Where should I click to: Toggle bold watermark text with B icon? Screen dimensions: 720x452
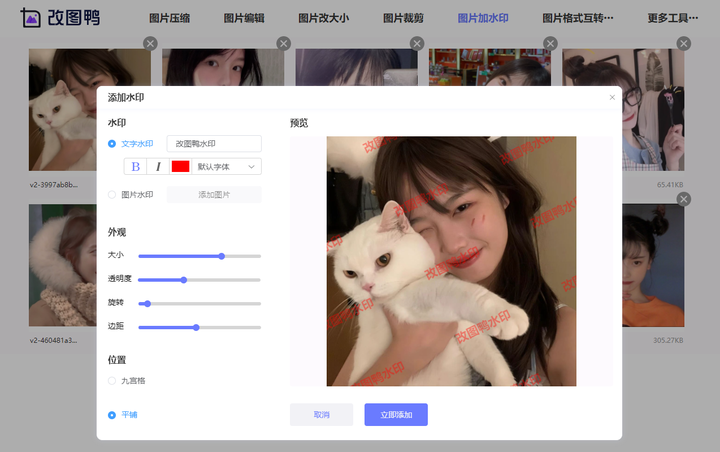(135, 166)
